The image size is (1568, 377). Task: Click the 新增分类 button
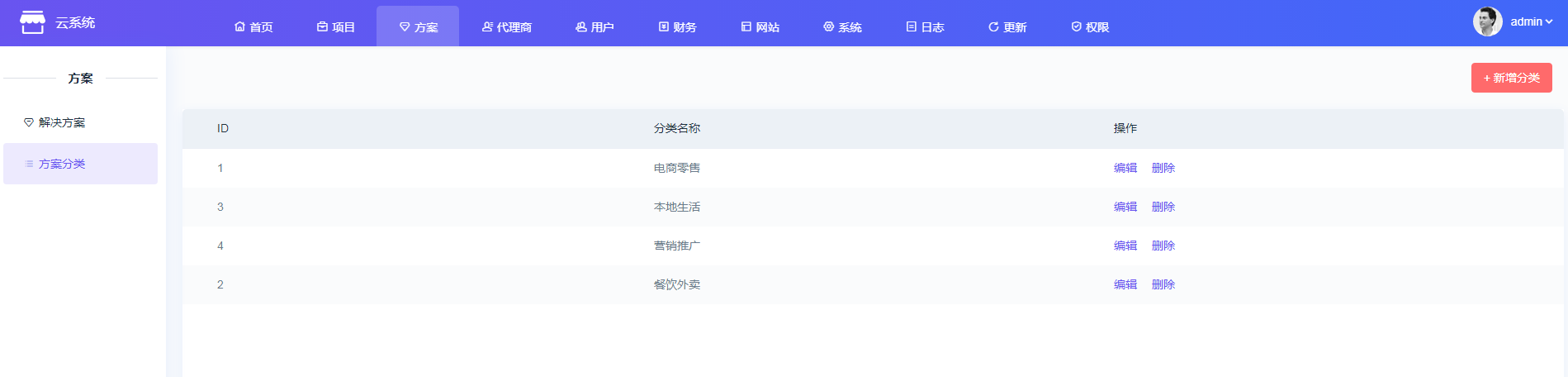click(1511, 78)
